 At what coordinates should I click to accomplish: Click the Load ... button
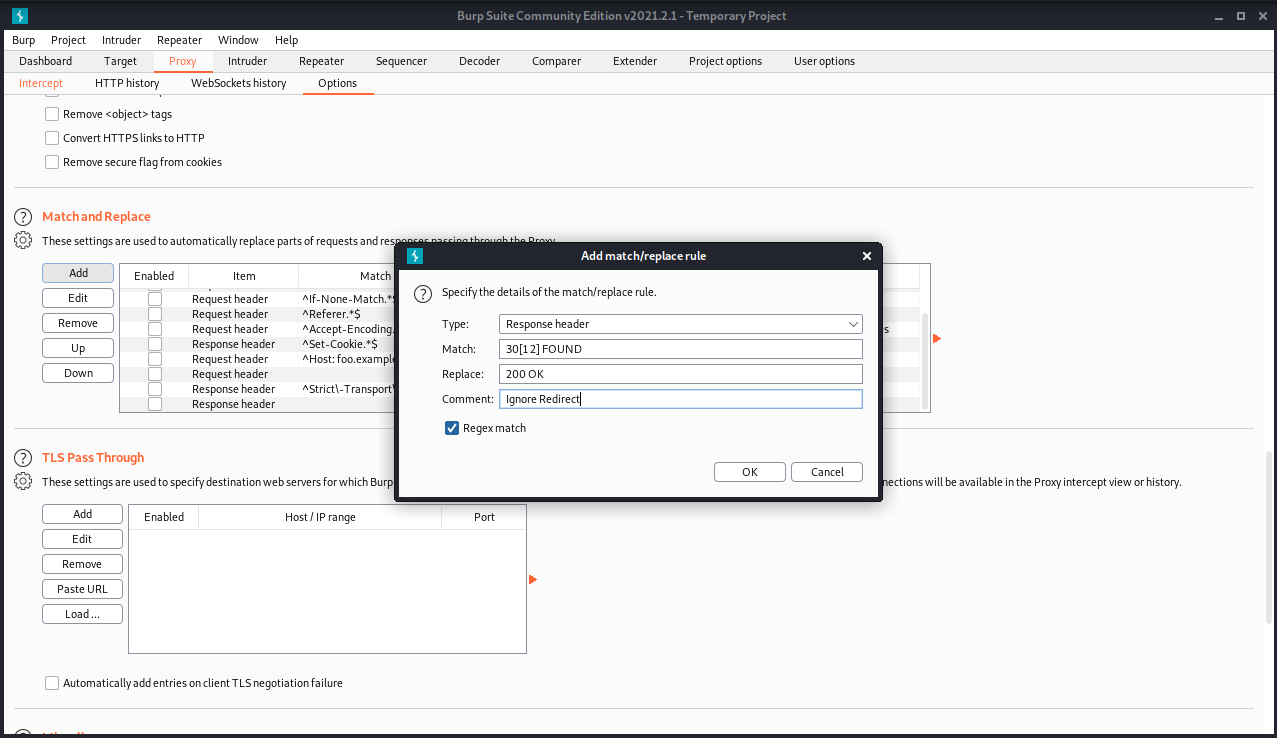(82, 614)
